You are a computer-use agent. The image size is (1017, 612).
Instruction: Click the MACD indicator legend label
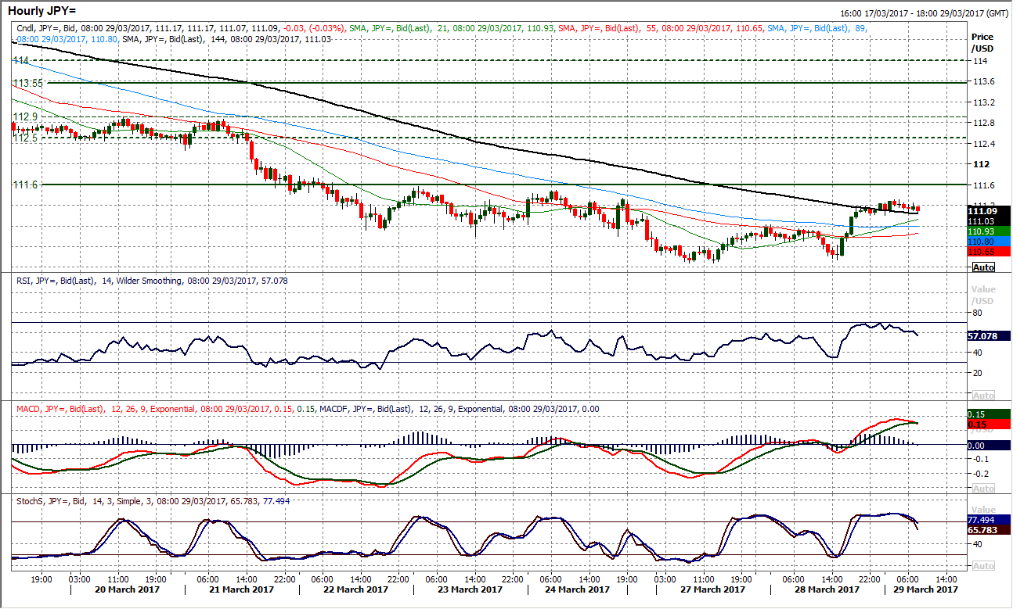27,408
